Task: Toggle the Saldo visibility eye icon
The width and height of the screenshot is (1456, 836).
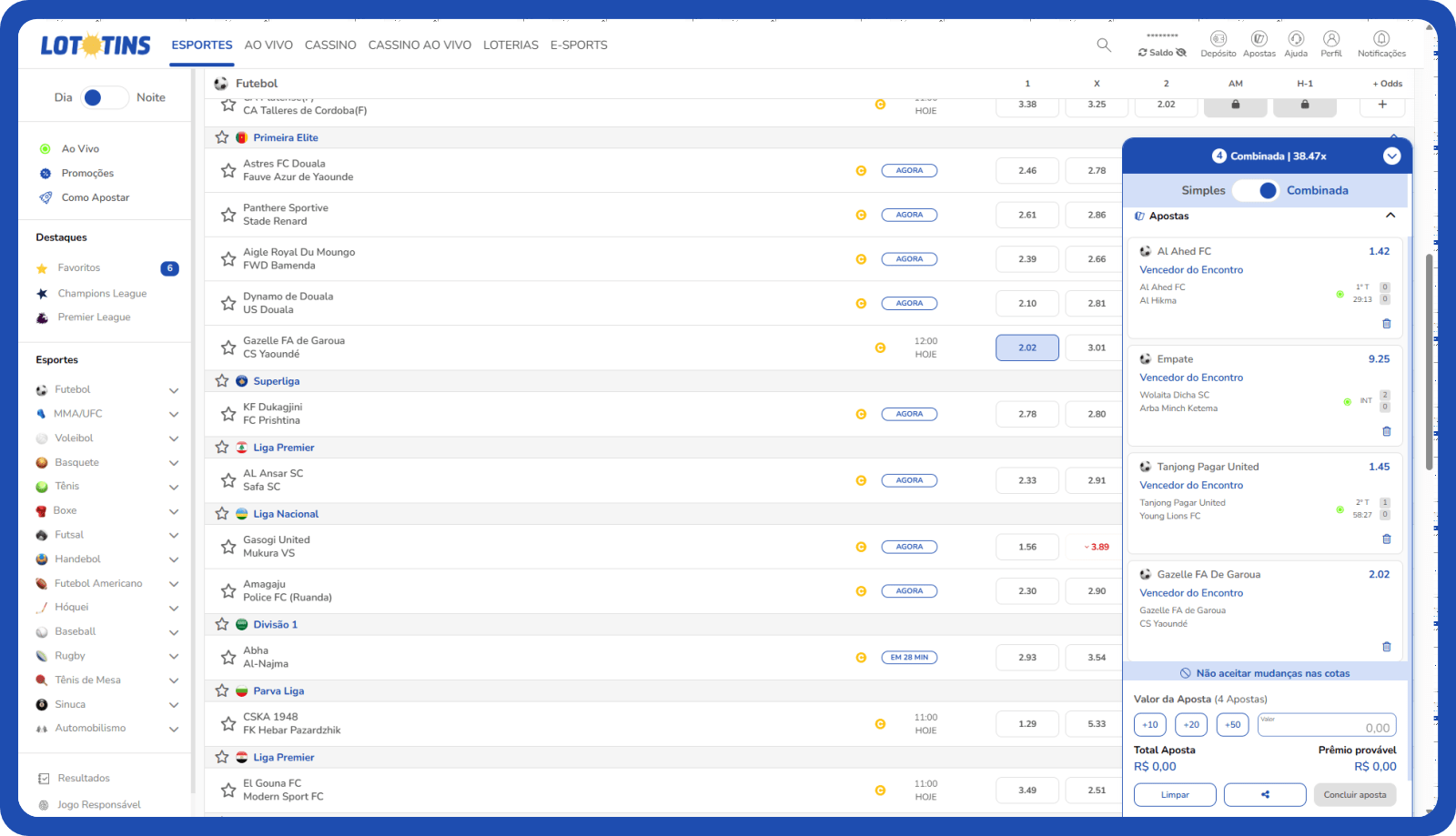Action: [1181, 53]
